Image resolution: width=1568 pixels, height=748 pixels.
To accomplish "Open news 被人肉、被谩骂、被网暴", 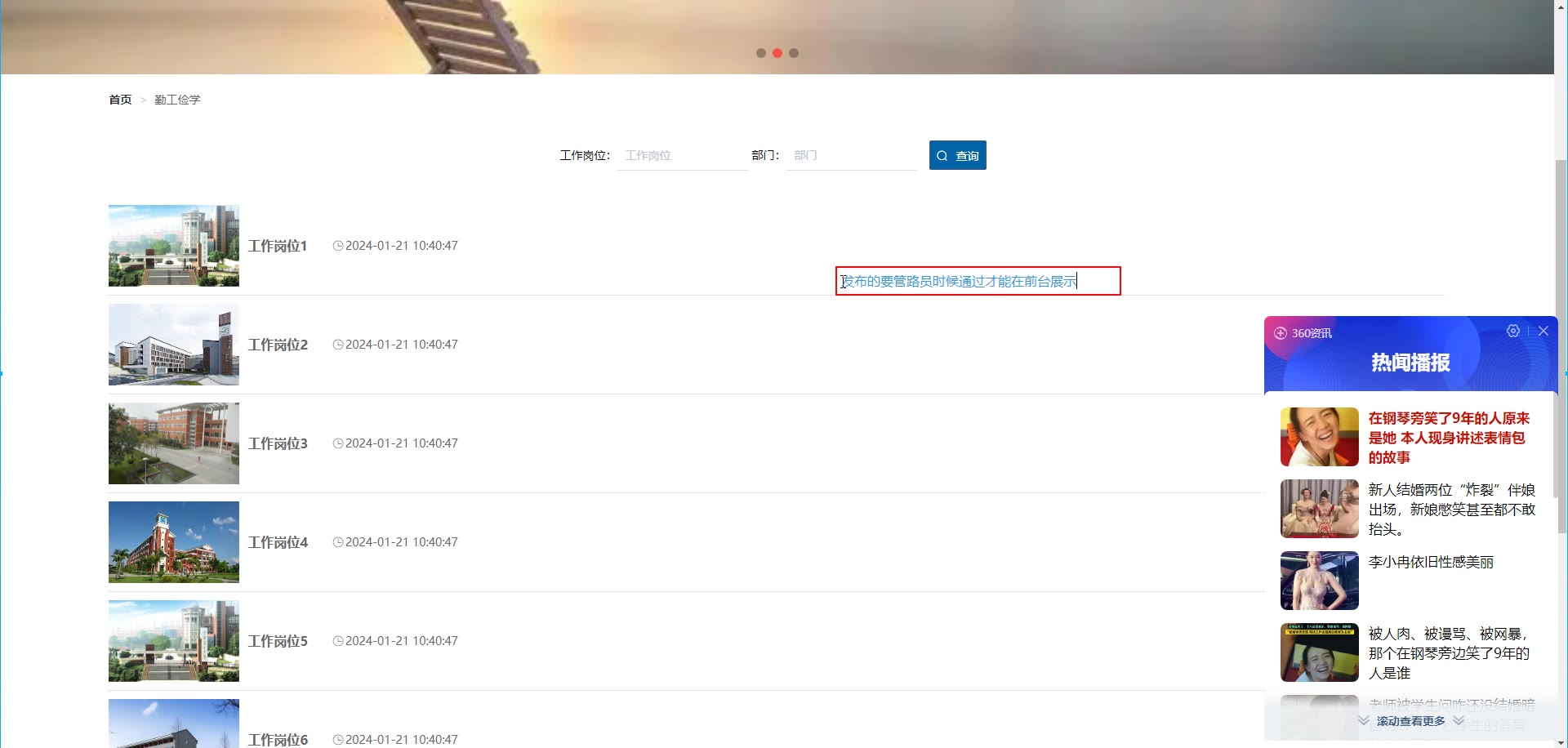I will [1449, 653].
